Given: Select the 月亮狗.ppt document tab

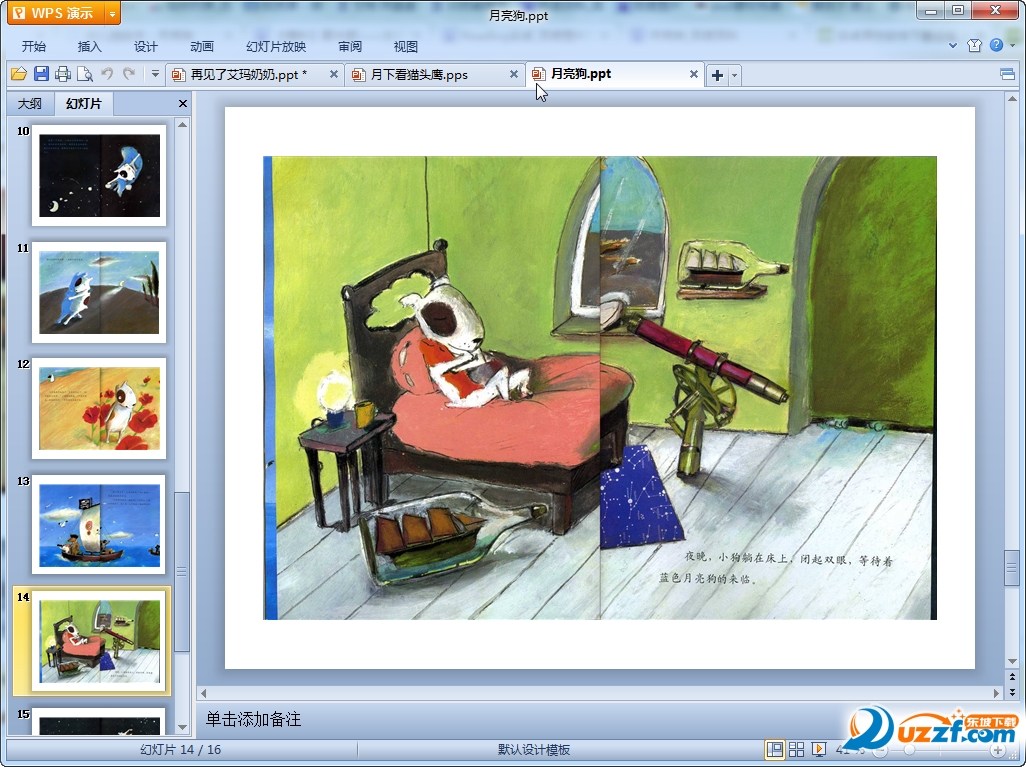Looking at the screenshot, I should point(581,74).
